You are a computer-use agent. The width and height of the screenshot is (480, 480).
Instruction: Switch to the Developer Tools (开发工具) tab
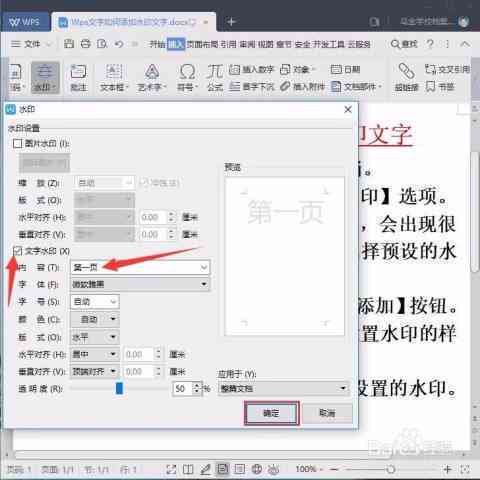click(328, 44)
